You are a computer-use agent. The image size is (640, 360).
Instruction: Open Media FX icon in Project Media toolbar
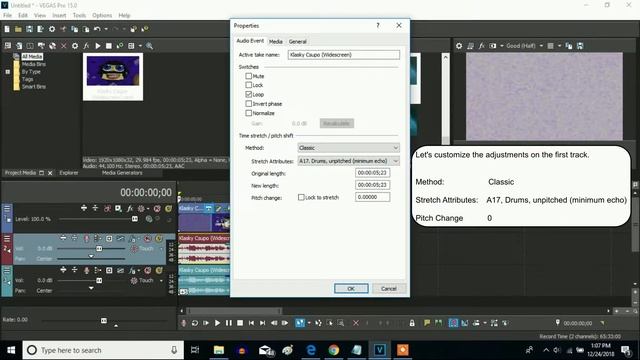tap(86, 46)
